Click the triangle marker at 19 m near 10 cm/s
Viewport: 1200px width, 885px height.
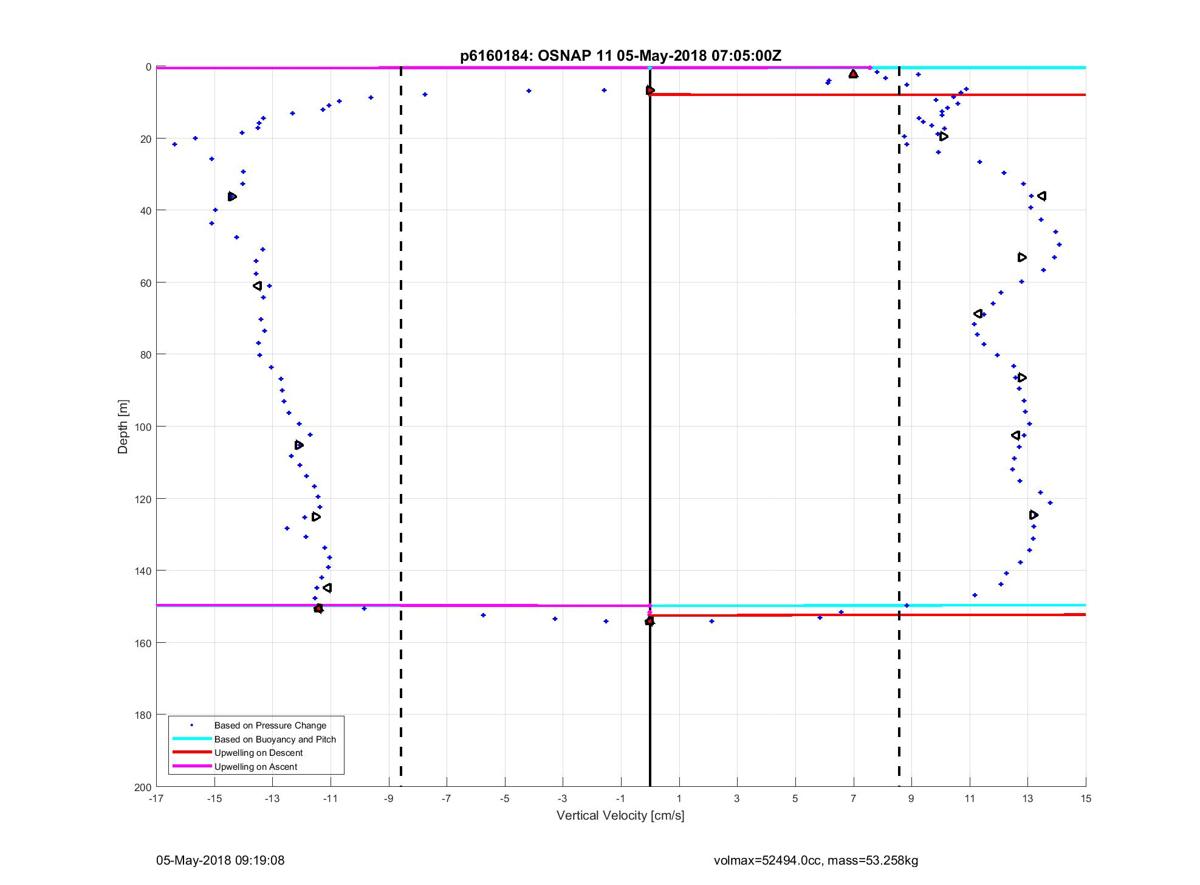coord(943,136)
